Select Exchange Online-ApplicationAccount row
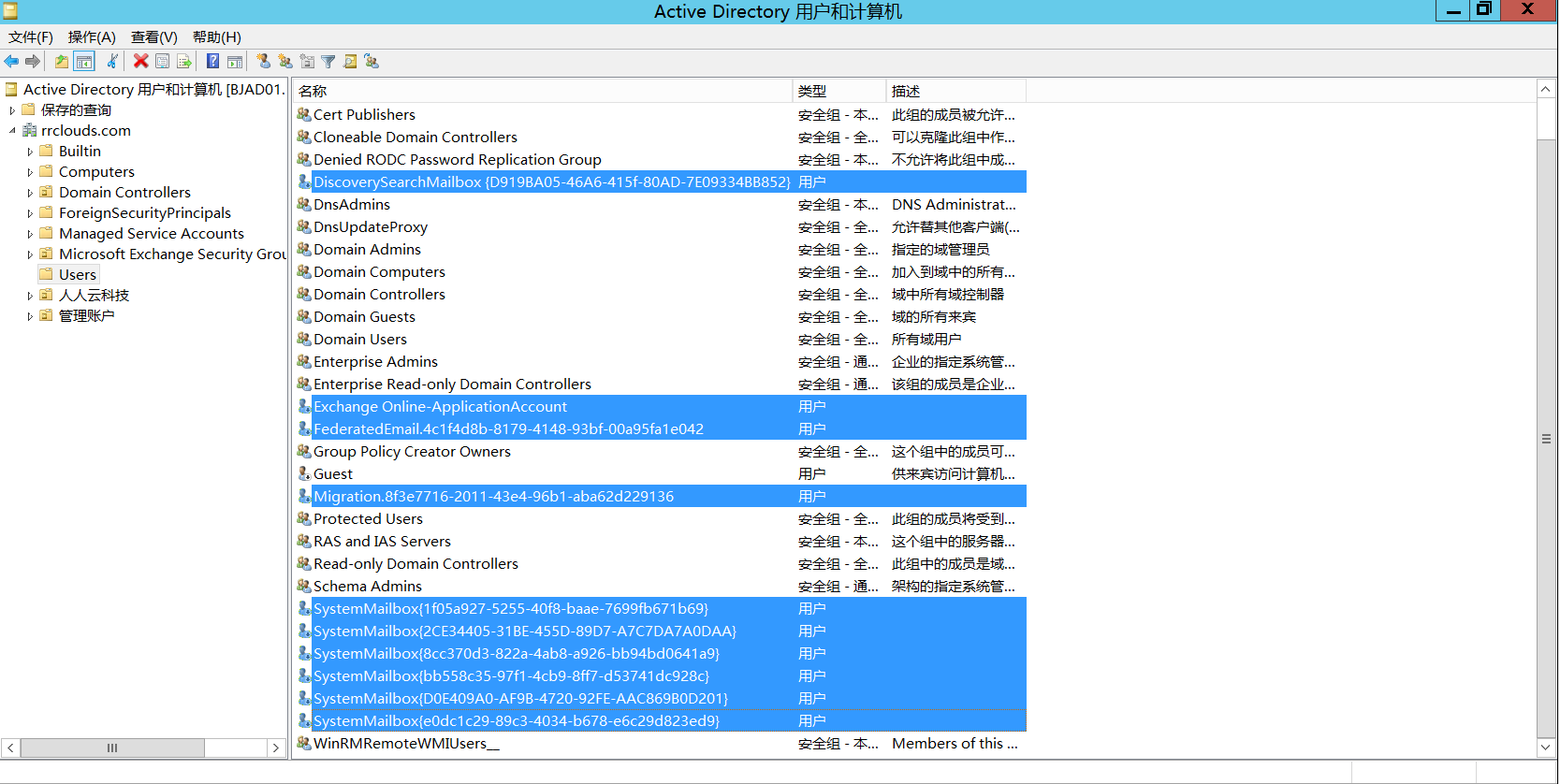 [x=661, y=406]
